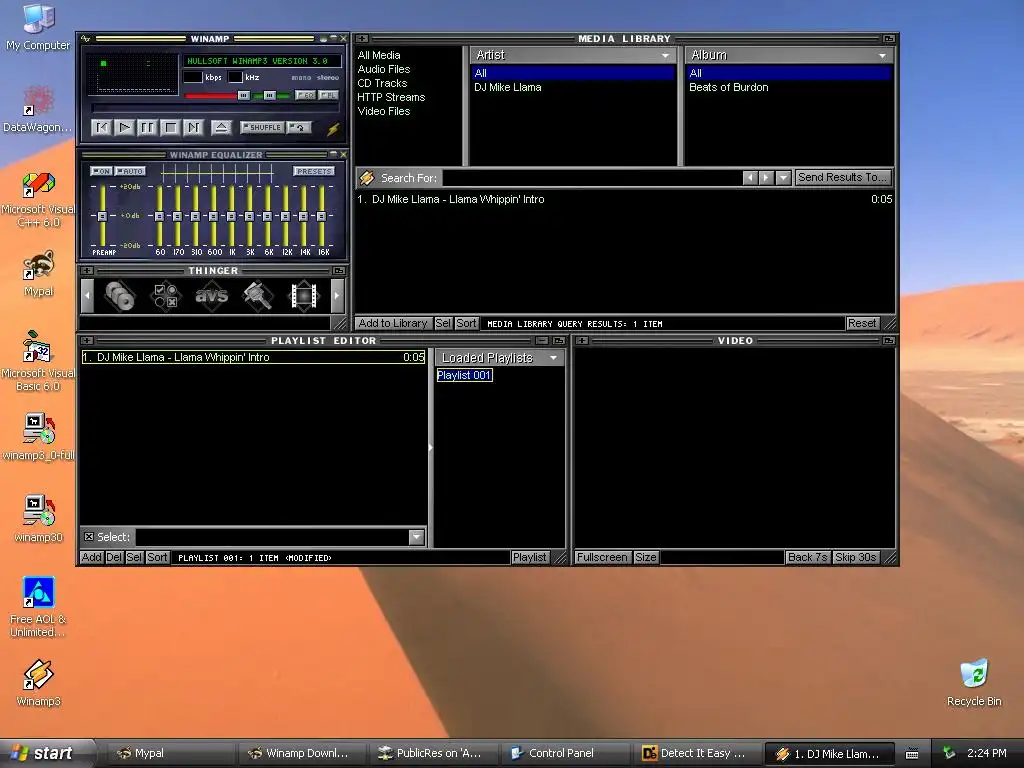Collapse the playlist side pane divider arrow
1024x768 pixels.
click(430, 448)
